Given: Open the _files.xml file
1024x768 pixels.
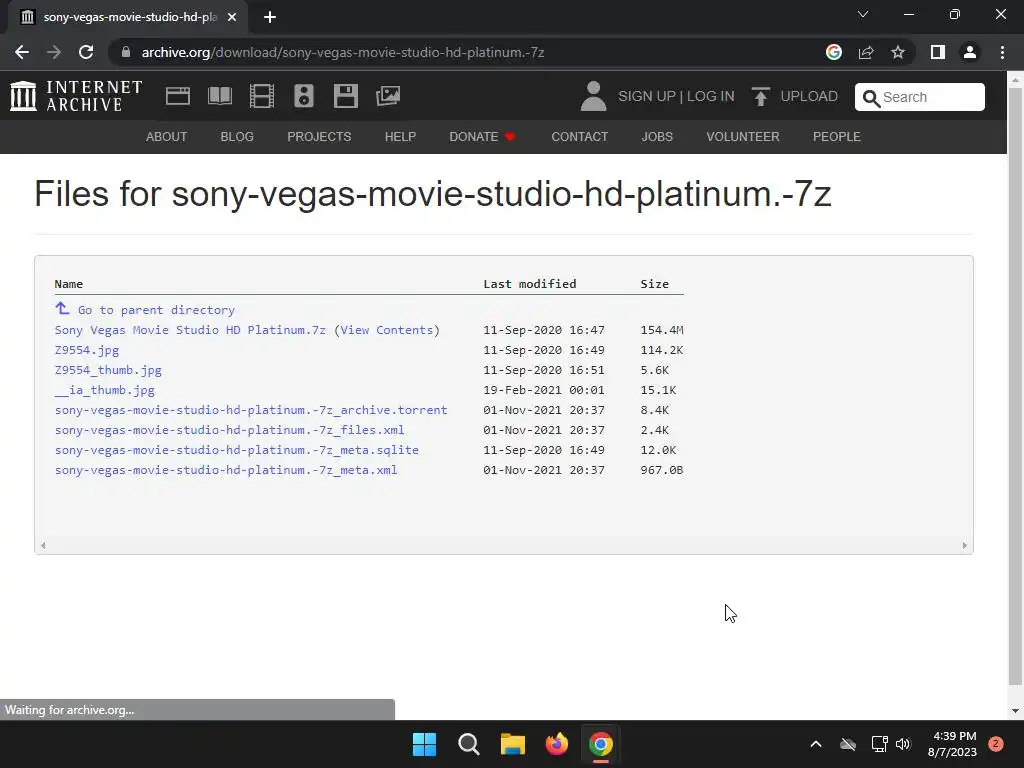Looking at the screenshot, I should (229, 430).
